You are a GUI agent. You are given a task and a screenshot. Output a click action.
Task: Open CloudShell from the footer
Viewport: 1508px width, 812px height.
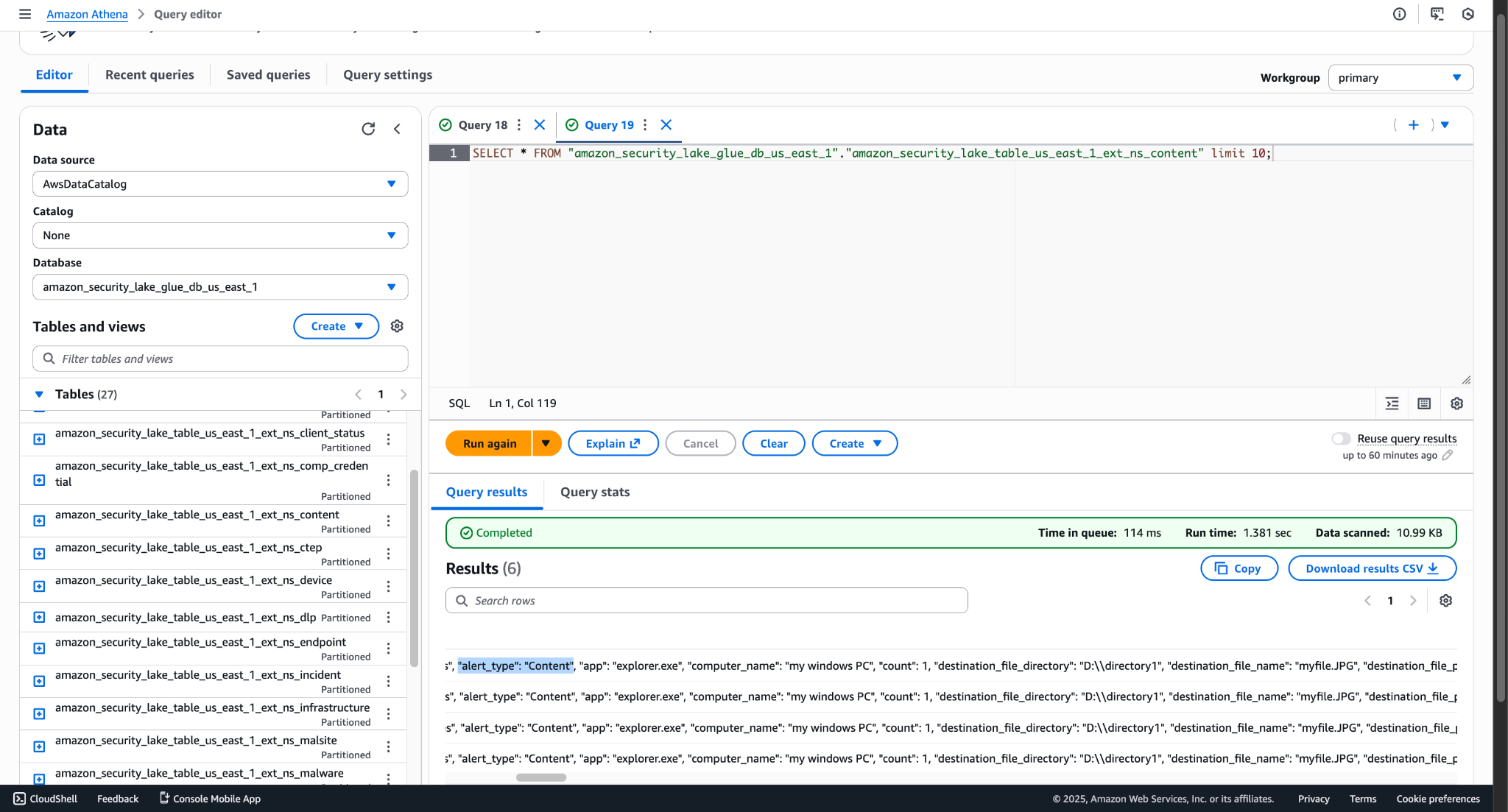pyautogui.click(x=45, y=799)
